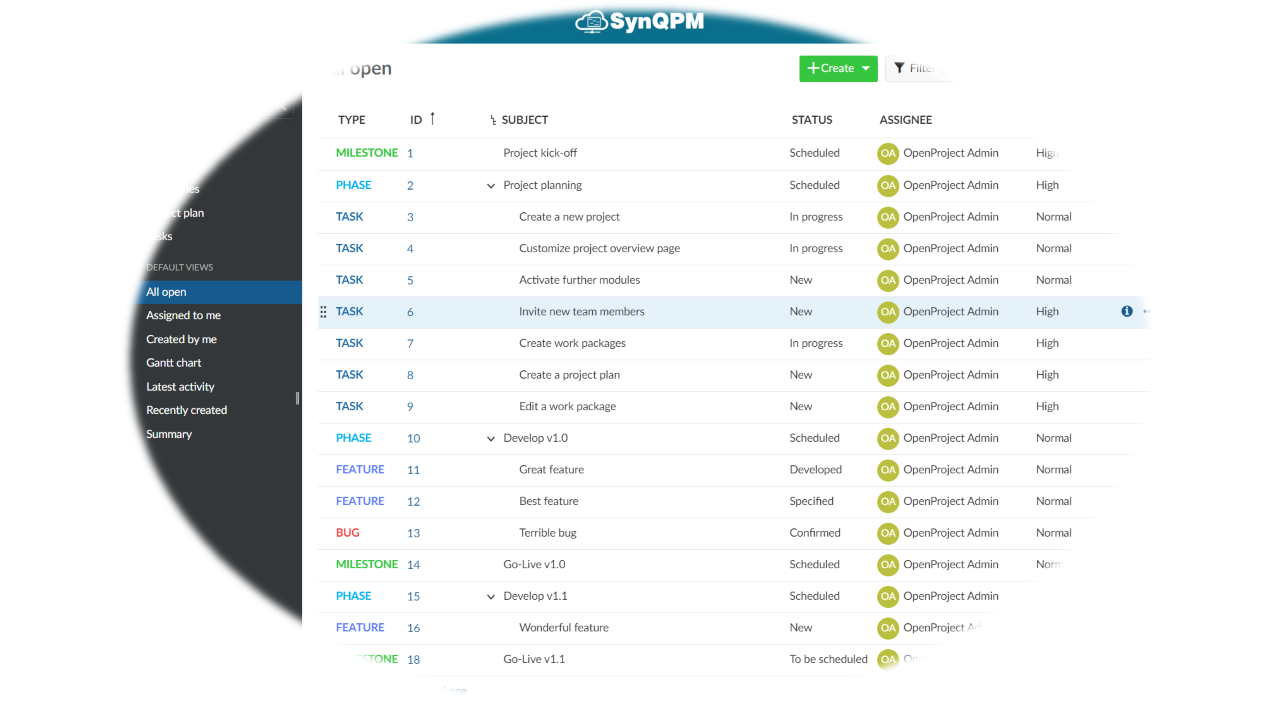Viewport: 1280px width, 720px height.
Task: Grab the drag handle on the Invite new team members row
Action: point(323,312)
